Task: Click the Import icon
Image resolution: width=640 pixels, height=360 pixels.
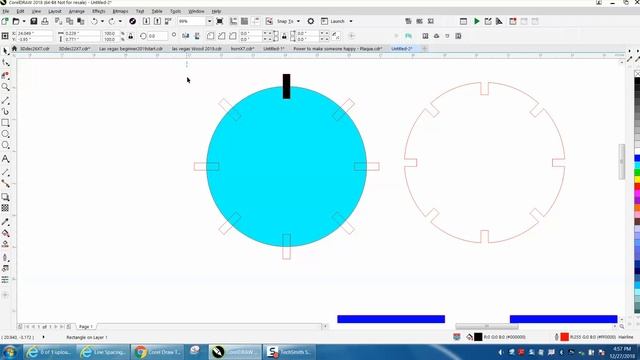Action: click(146, 21)
